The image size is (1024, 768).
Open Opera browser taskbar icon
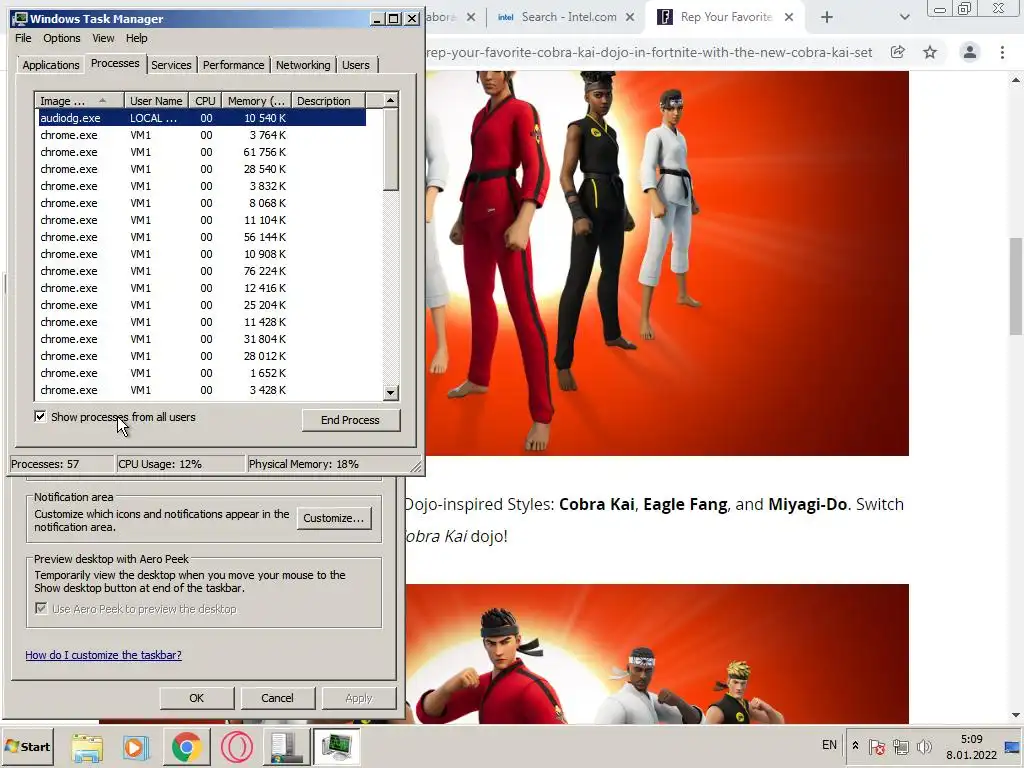coord(236,746)
